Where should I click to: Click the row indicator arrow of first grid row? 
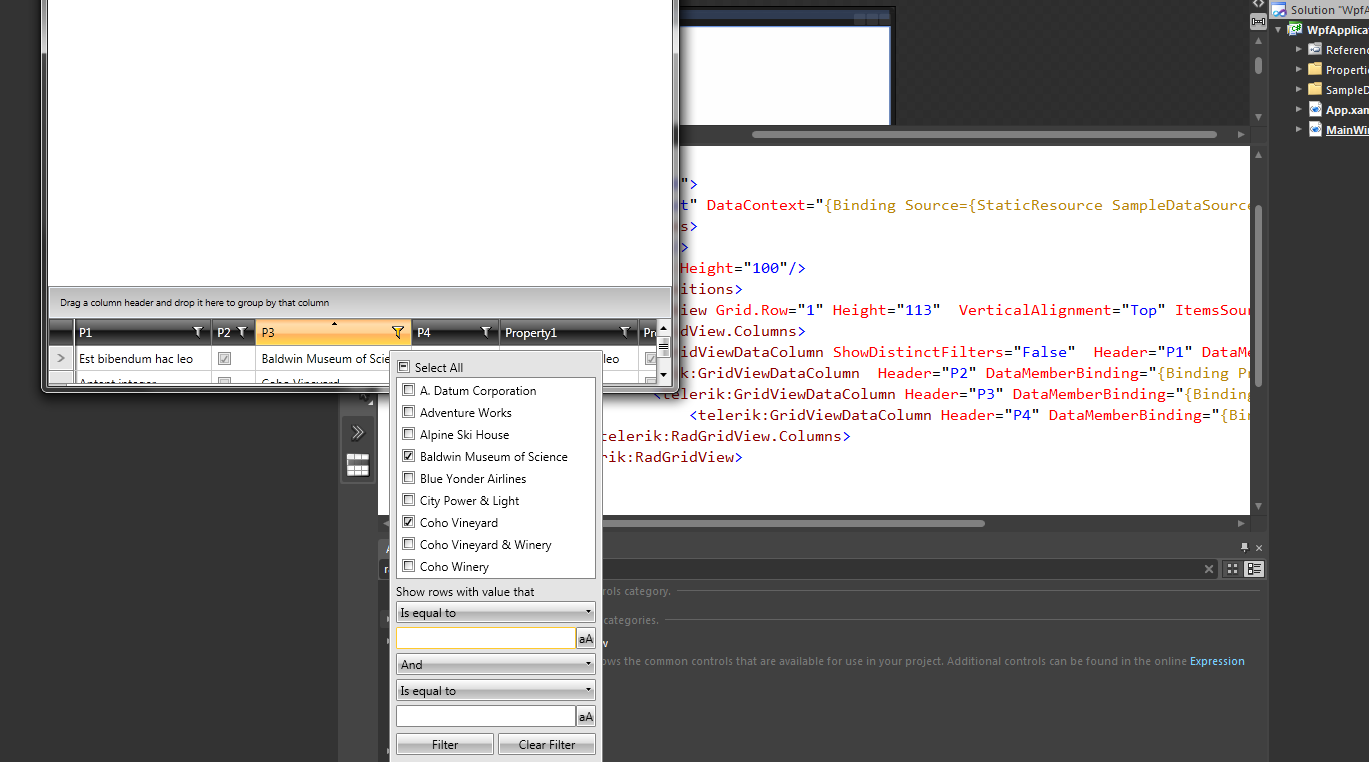point(61,358)
